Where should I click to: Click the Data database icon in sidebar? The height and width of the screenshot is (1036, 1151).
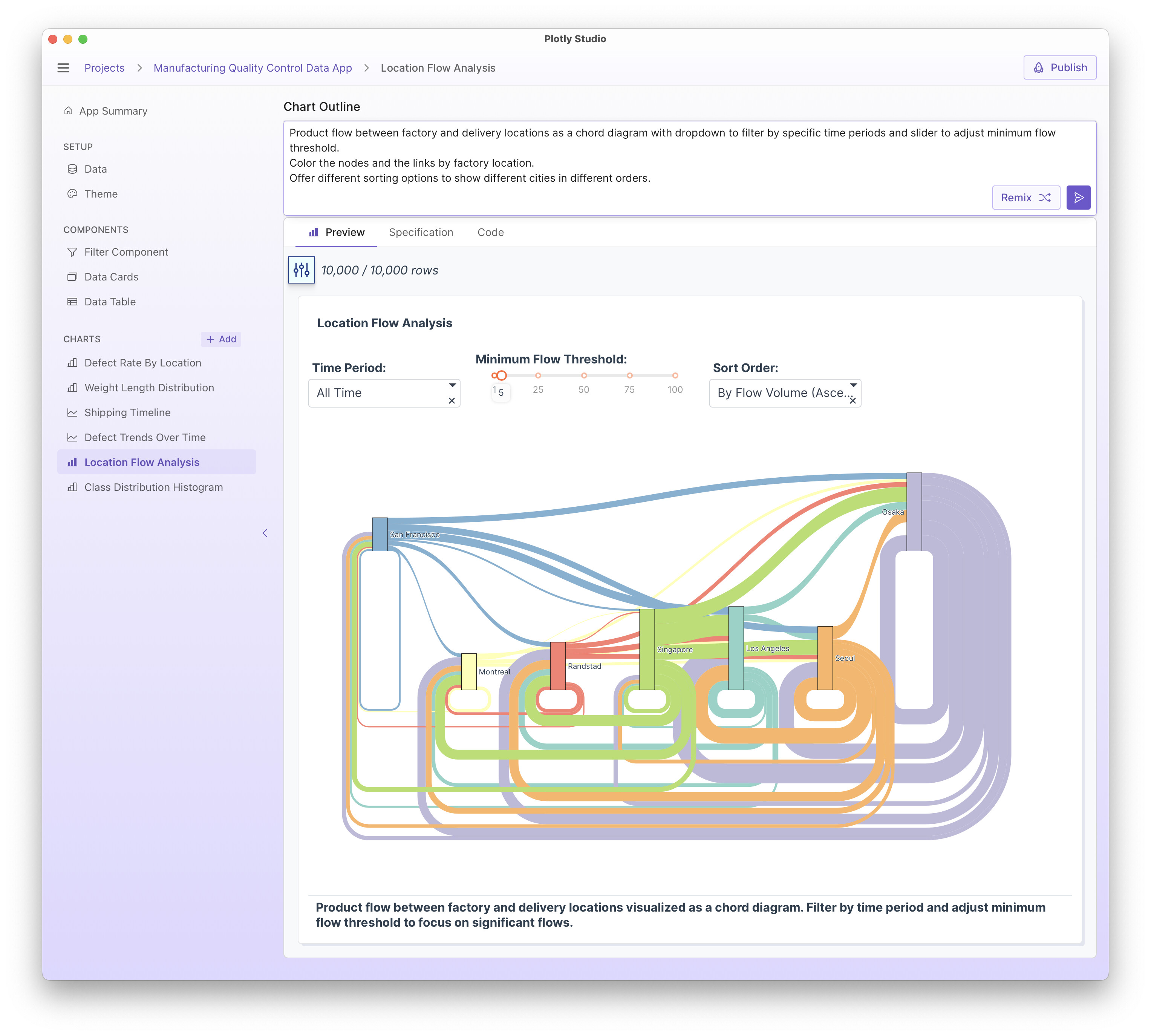[72, 169]
